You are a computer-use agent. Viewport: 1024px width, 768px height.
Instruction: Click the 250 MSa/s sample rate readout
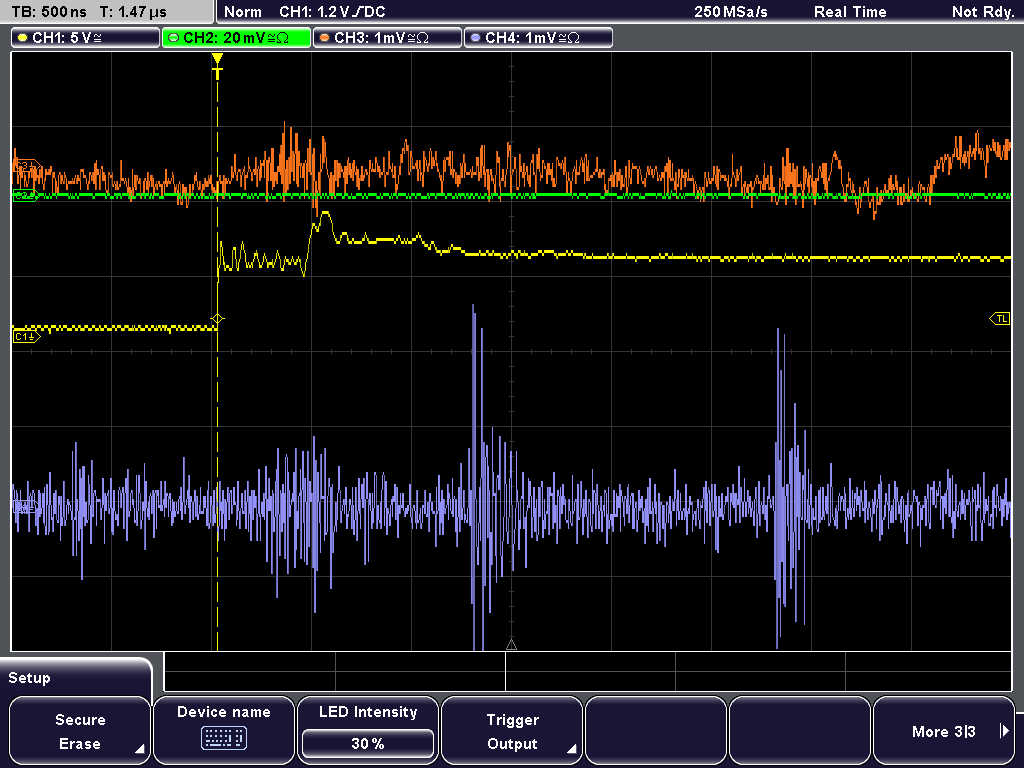pos(731,12)
